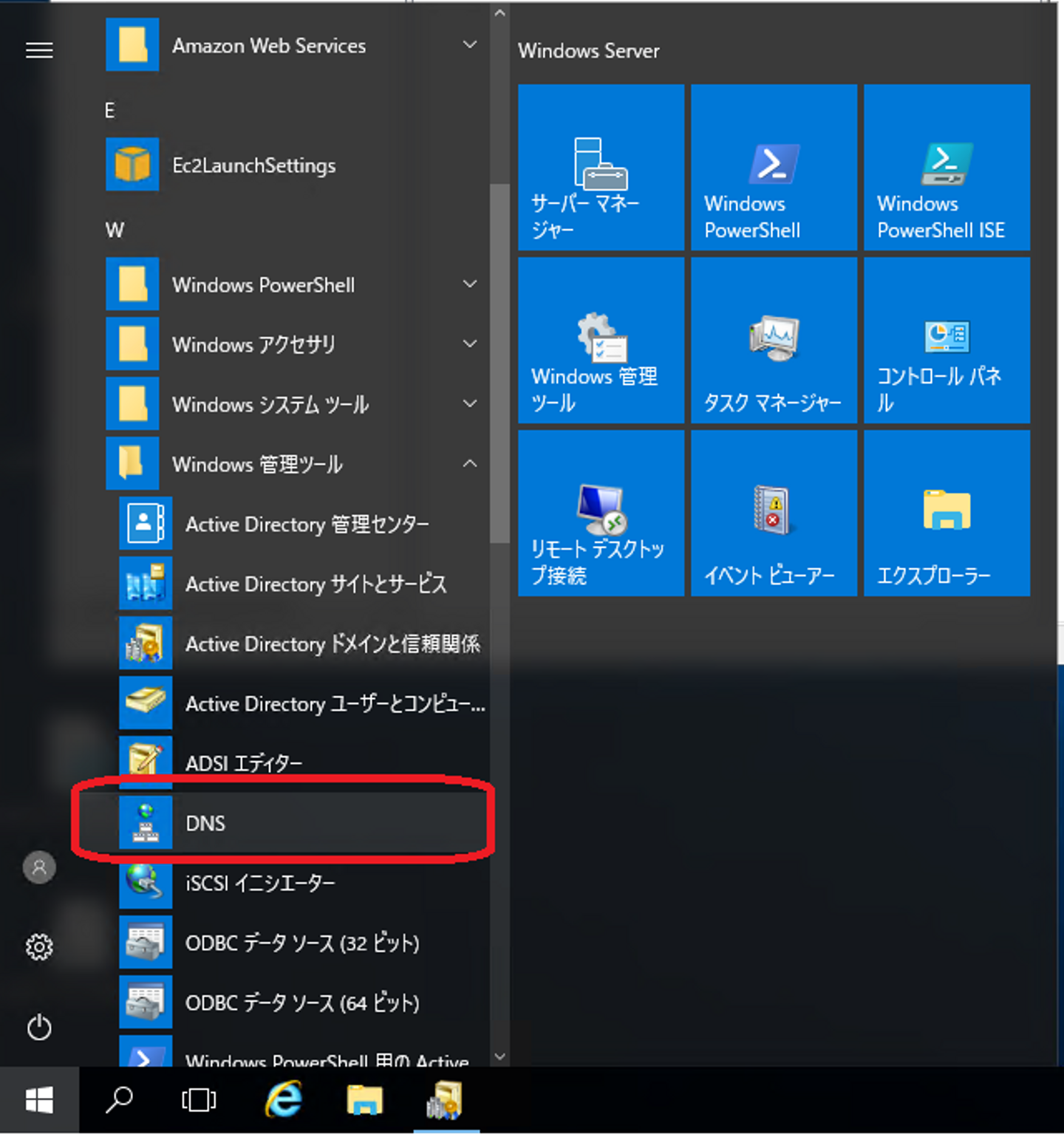Launch the Windows PowerShell ISE tile
Image resolution: width=1064 pixels, height=1137 pixels.
click(947, 167)
